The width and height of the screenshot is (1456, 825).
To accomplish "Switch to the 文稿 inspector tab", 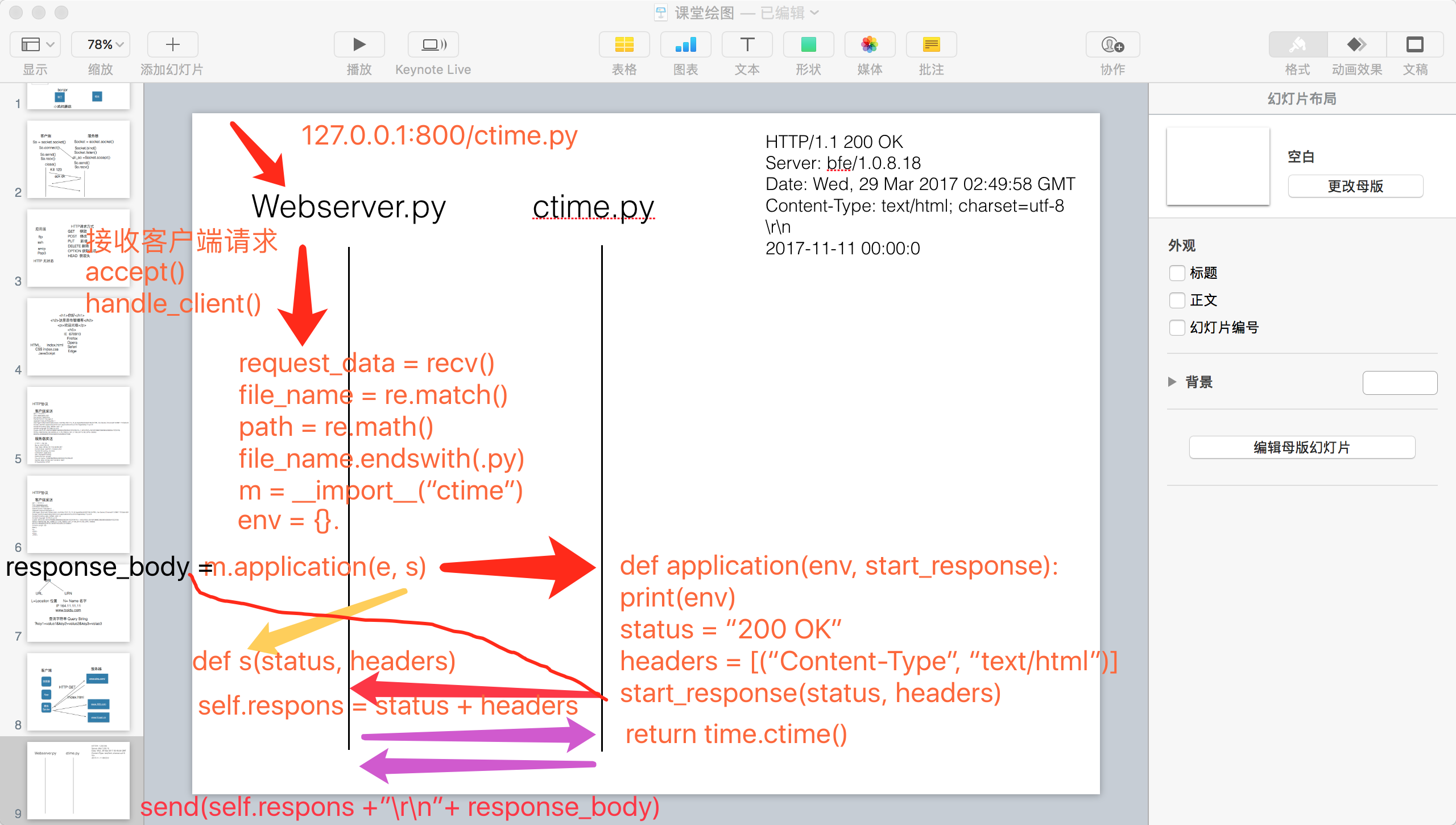I will [1414, 44].
